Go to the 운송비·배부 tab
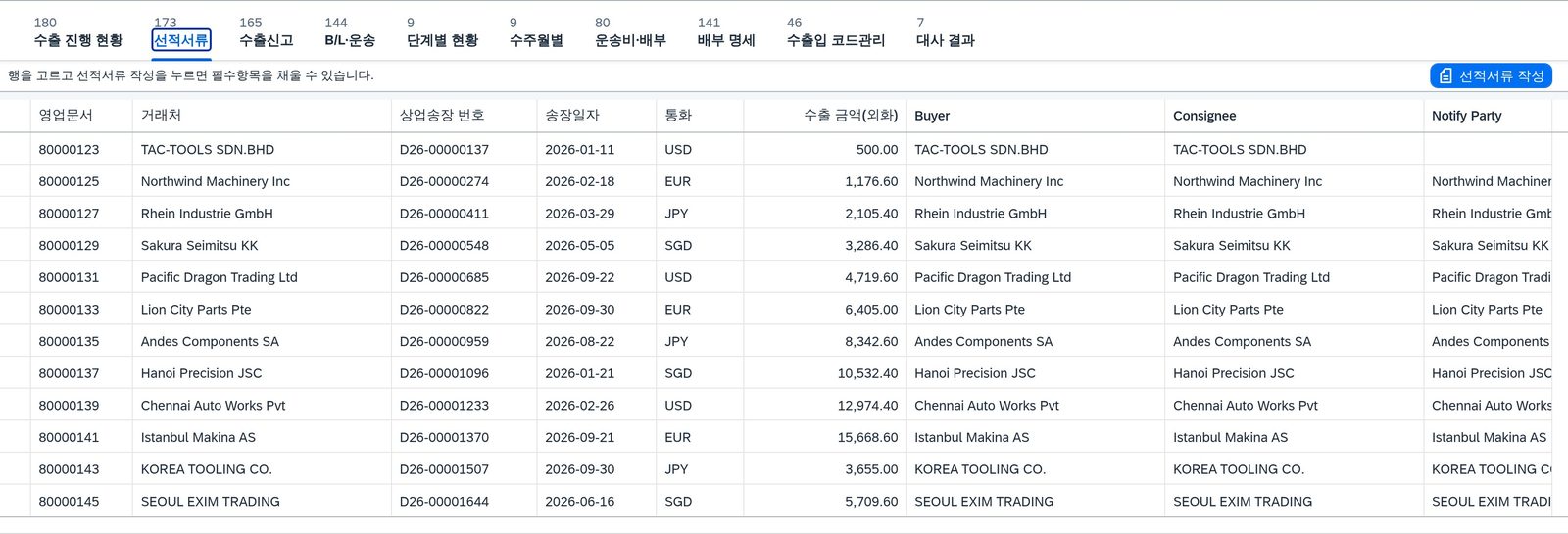1568x534 pixels. pos(630,32)
